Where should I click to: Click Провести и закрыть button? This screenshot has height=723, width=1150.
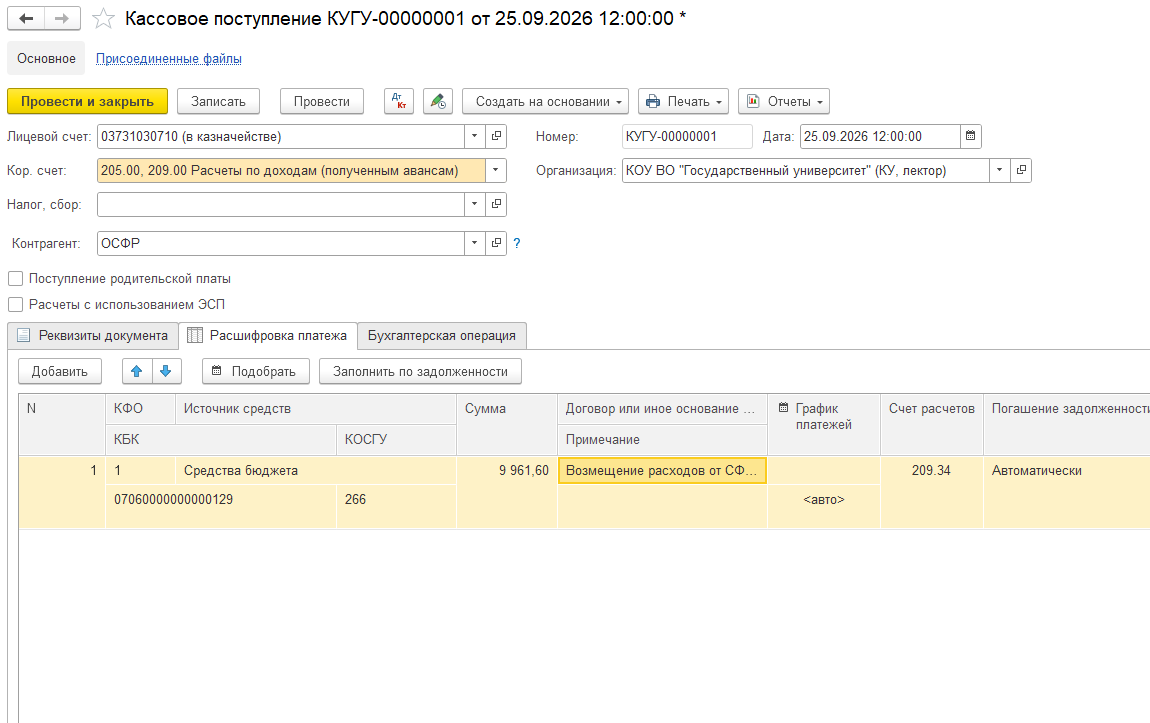coord(87,101)
